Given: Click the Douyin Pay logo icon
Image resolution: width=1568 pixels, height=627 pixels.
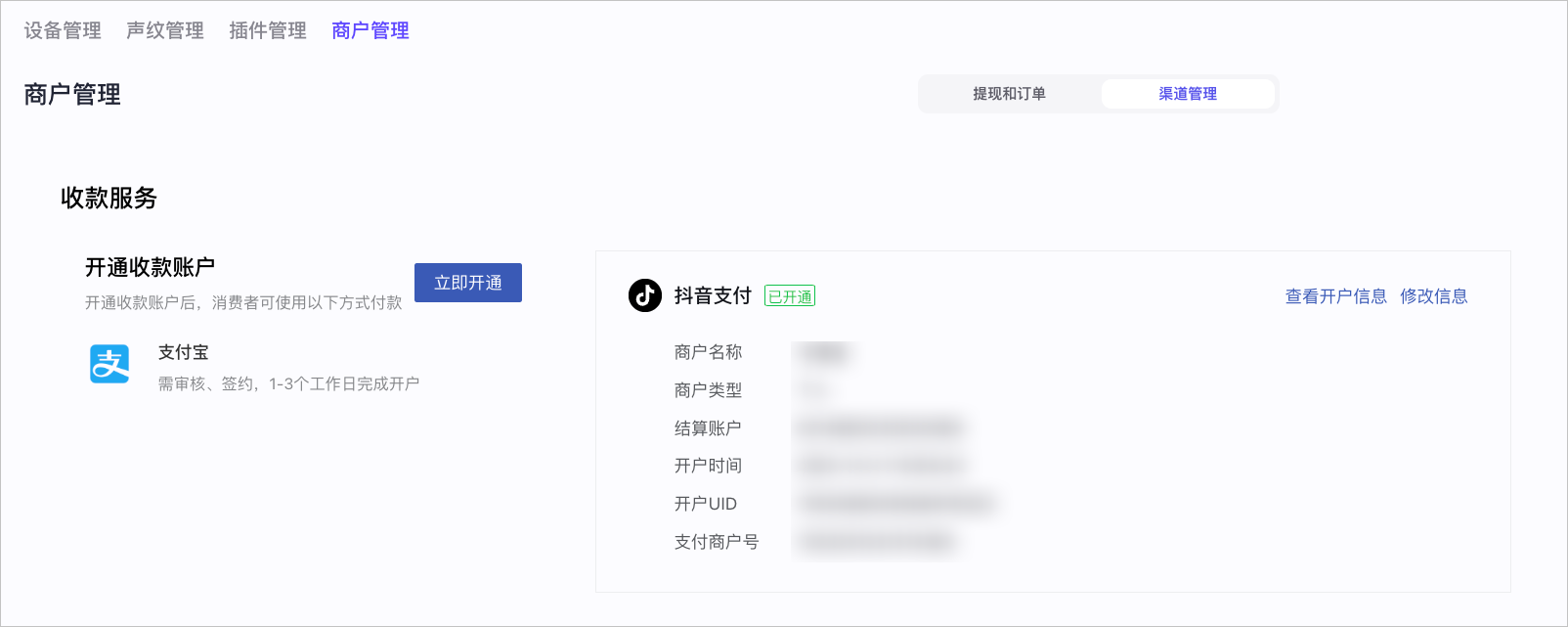Looking at the screenshot, I should click(645, 295).
